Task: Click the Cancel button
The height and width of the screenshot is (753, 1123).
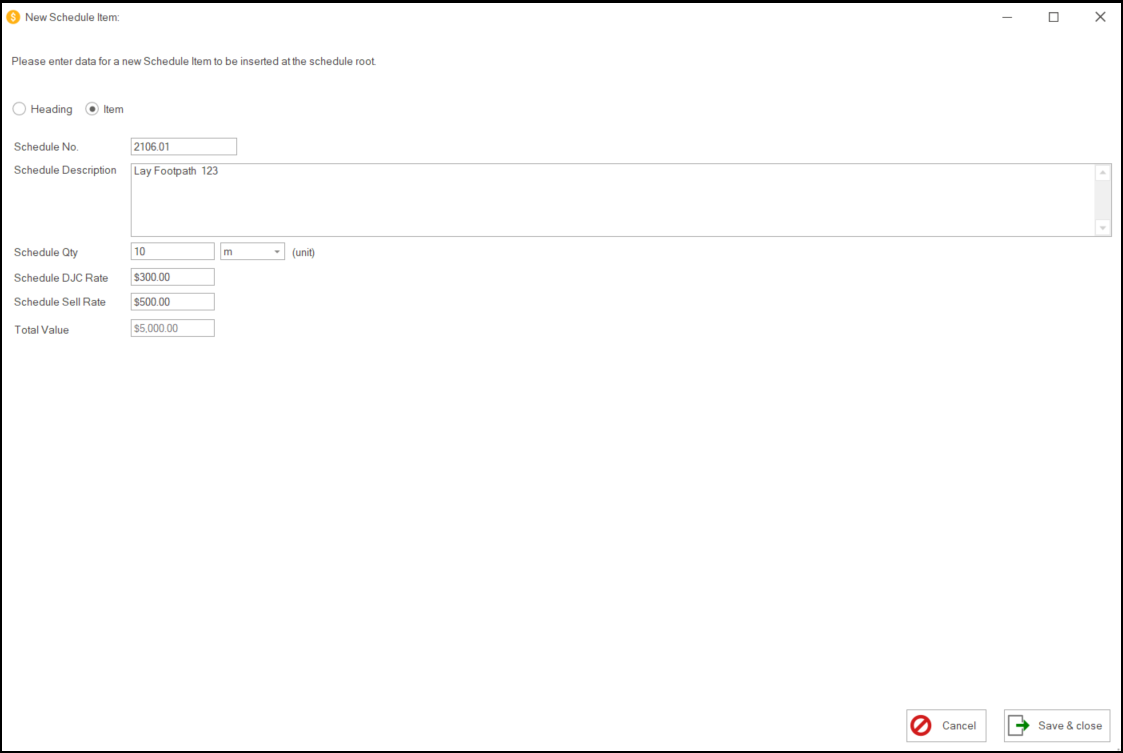Action: (946, 726)
